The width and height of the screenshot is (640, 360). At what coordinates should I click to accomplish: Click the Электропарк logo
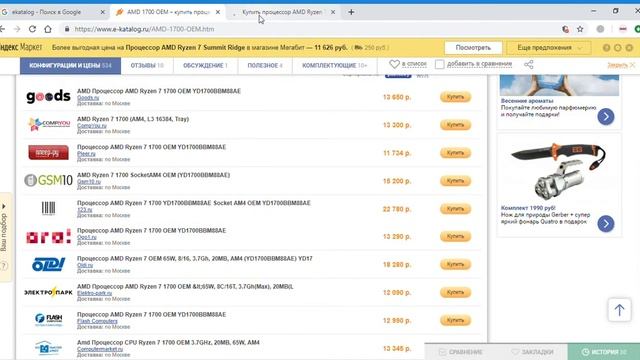(x=48, y=292)
